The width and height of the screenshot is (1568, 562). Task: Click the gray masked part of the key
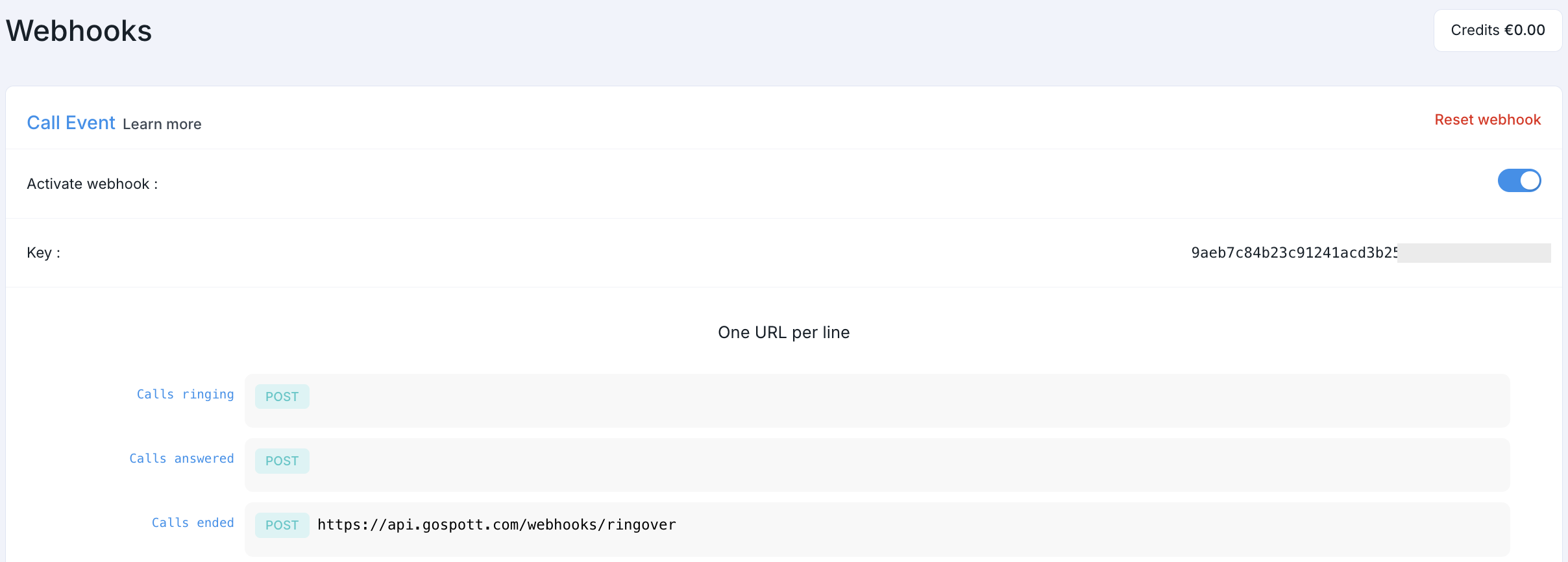(1474, 253)
